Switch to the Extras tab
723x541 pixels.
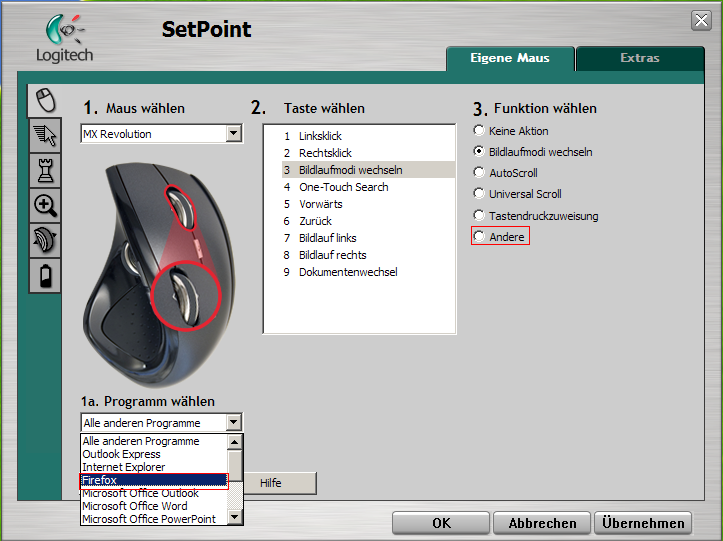click(x=640, y=58)
